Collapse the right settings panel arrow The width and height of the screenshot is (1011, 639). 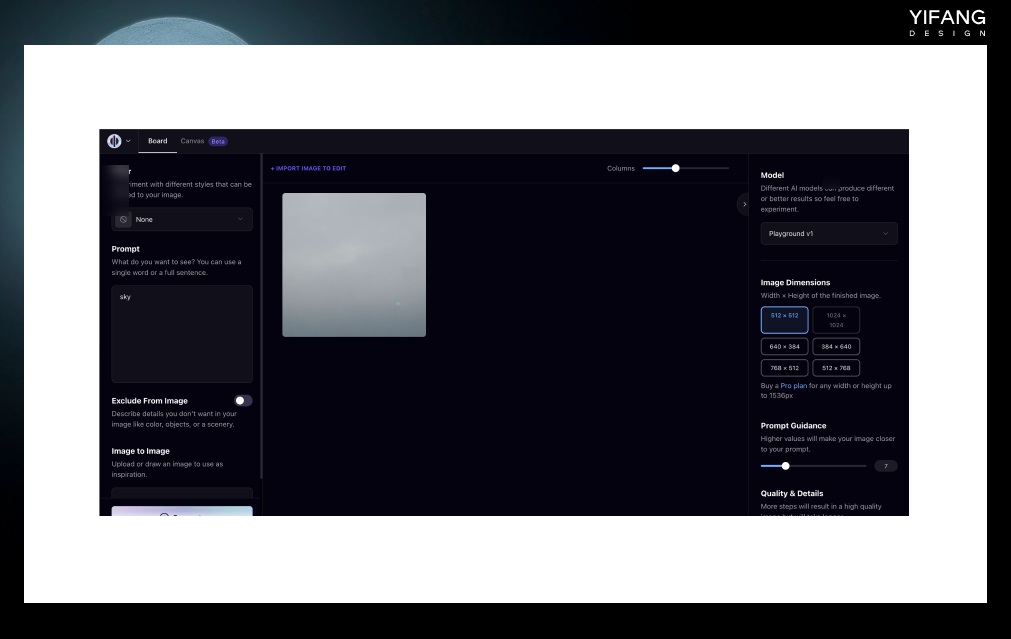click(x=743, y=204)
